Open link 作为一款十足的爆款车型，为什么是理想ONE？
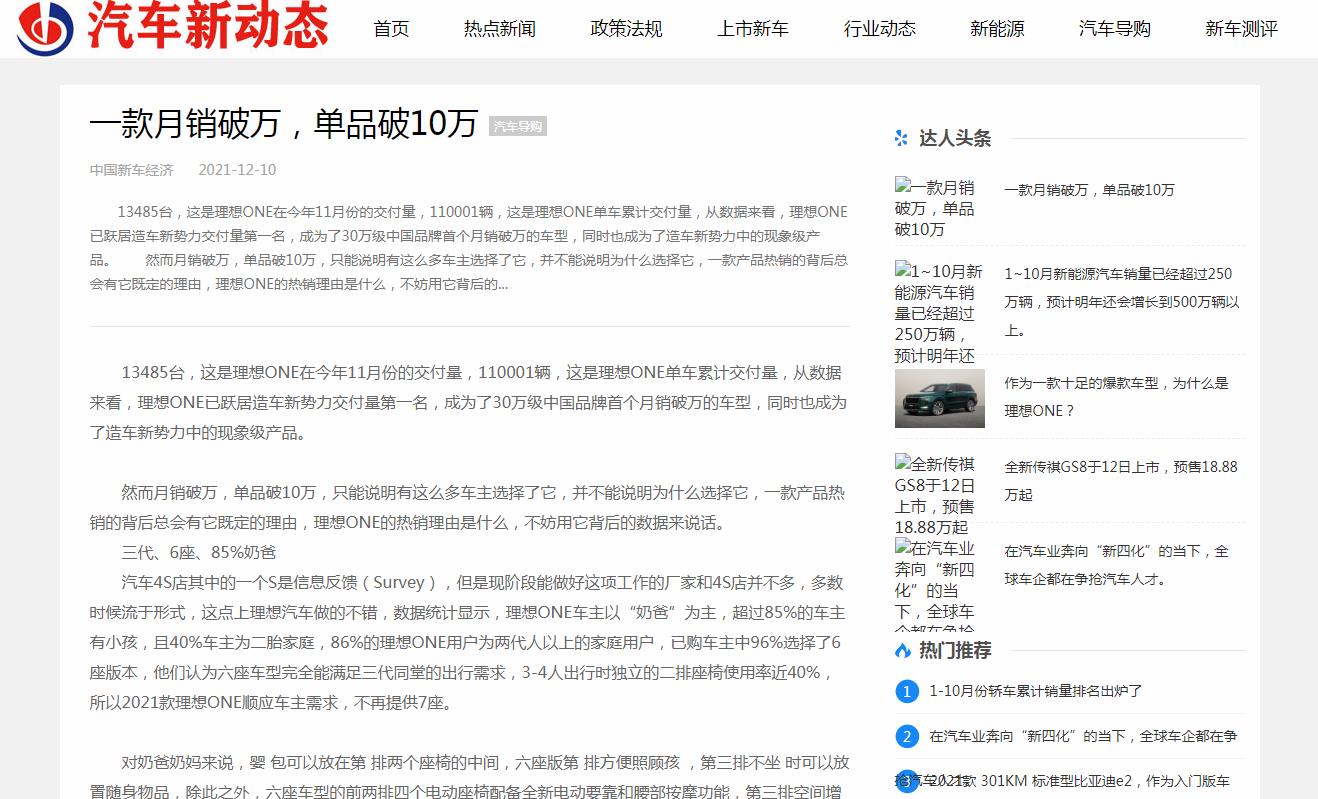The height and width of the screenshot is (799, 1318). [1116, 397]
